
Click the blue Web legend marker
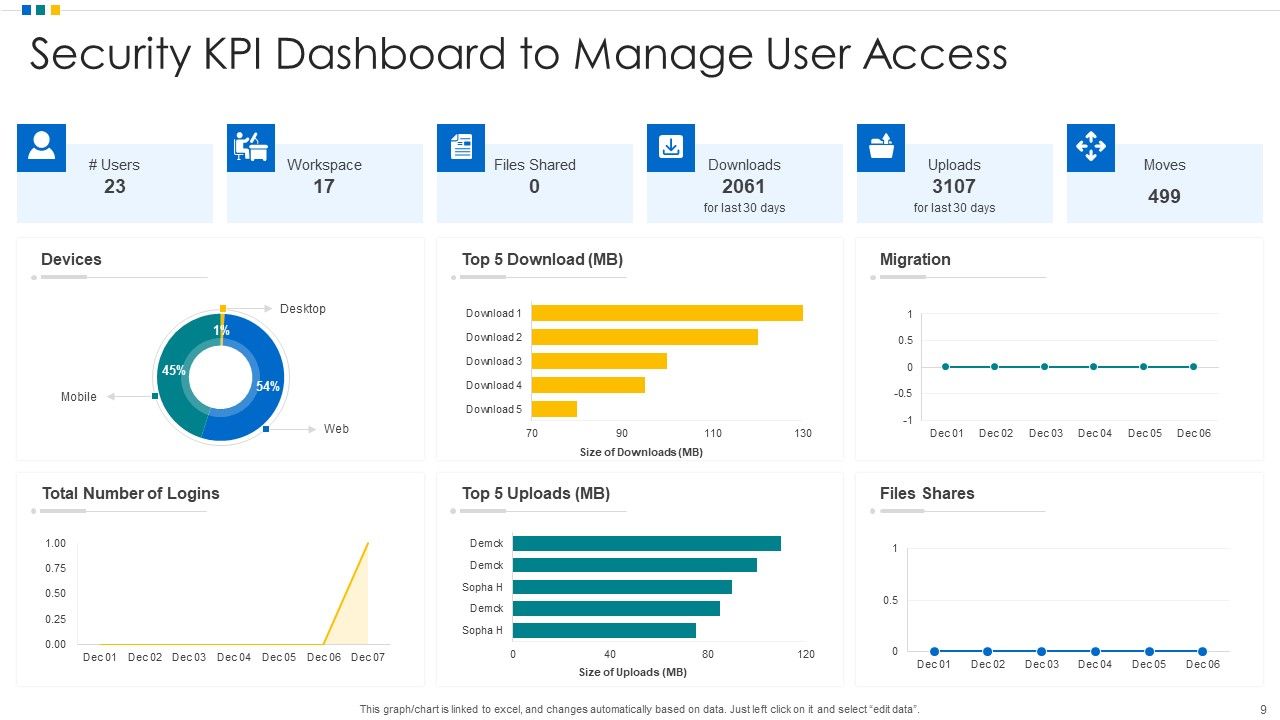(266, 428)
